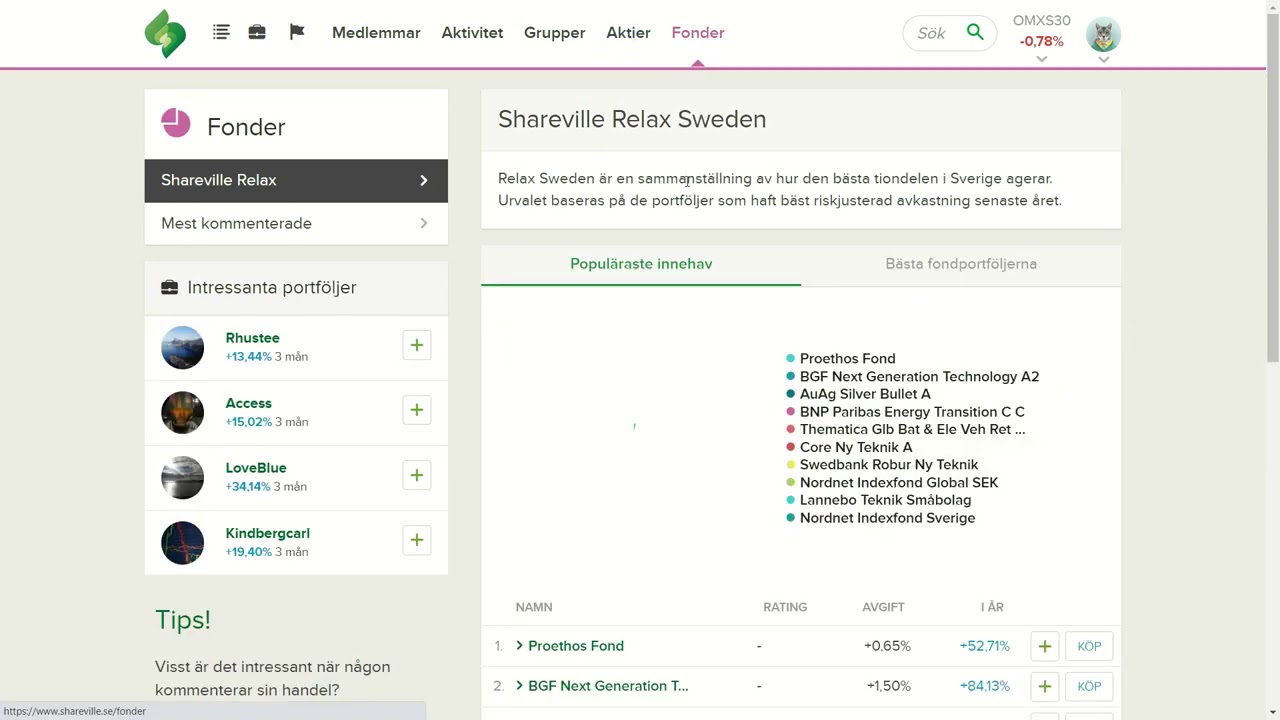Open LoveBlue's profile picture
Image resolution: width=1280 pixels, height=720 pixels.
click(182, 477)
